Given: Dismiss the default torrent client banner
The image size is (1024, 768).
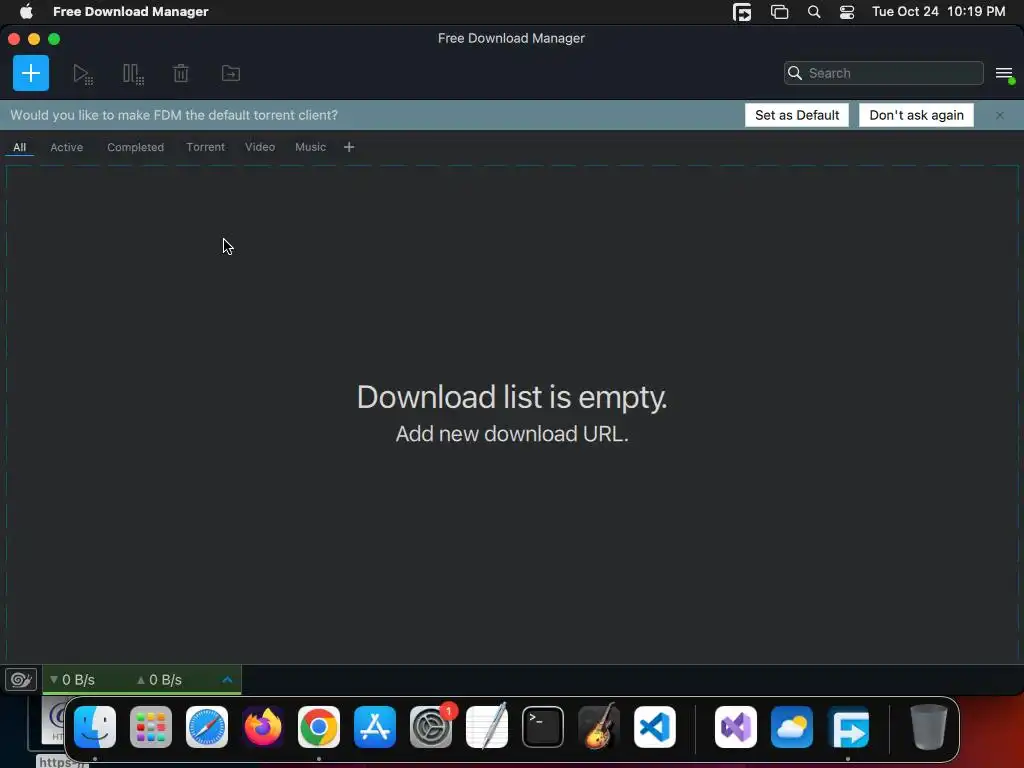Looking at the screenshot, I should point(1000,115).
